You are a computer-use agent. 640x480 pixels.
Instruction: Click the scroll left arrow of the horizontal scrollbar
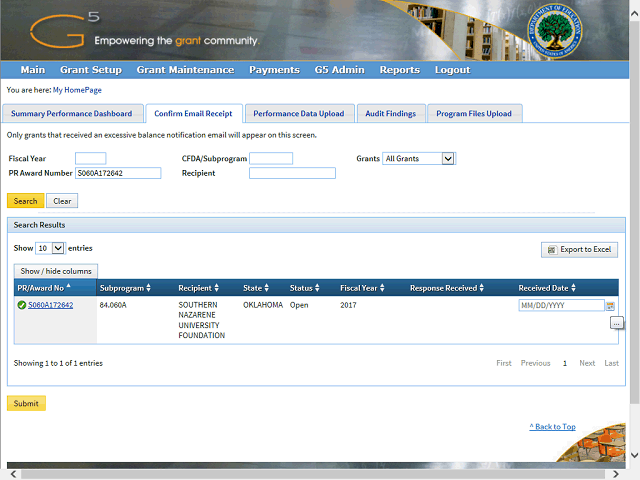tap(13, 474)
